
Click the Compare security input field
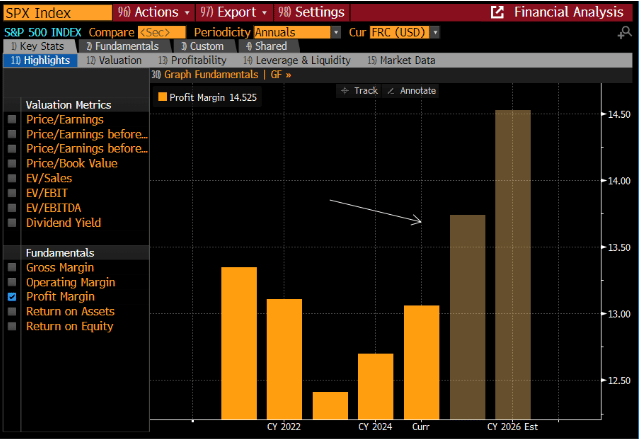tap(162, 32)
